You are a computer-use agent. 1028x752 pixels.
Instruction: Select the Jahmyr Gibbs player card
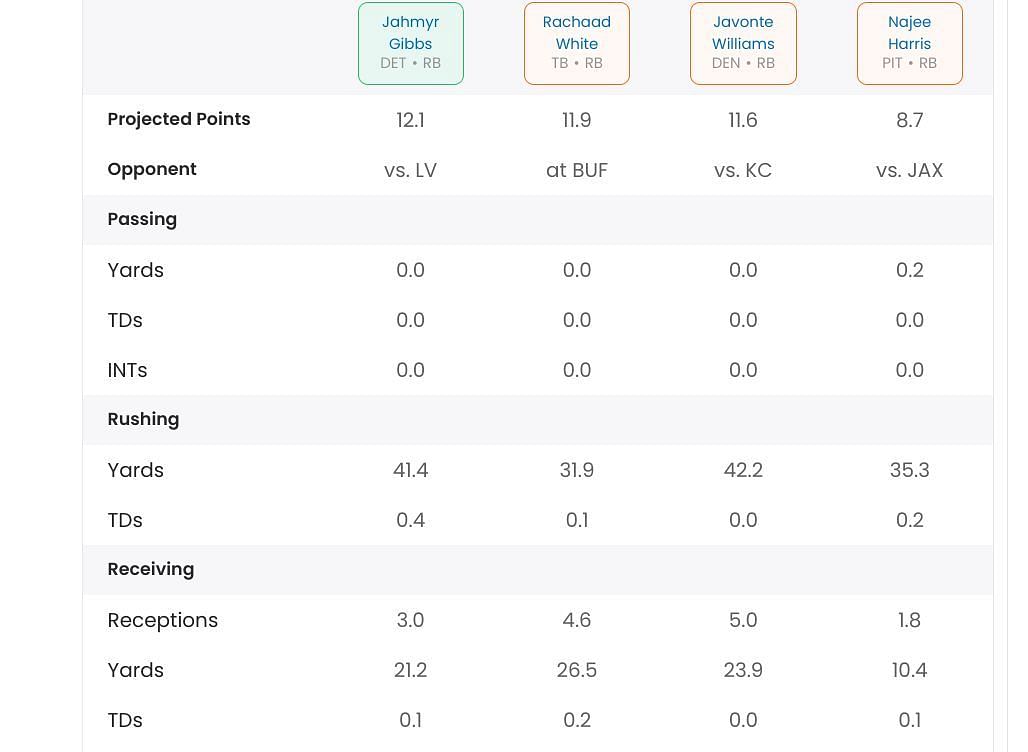coord(411,43)
